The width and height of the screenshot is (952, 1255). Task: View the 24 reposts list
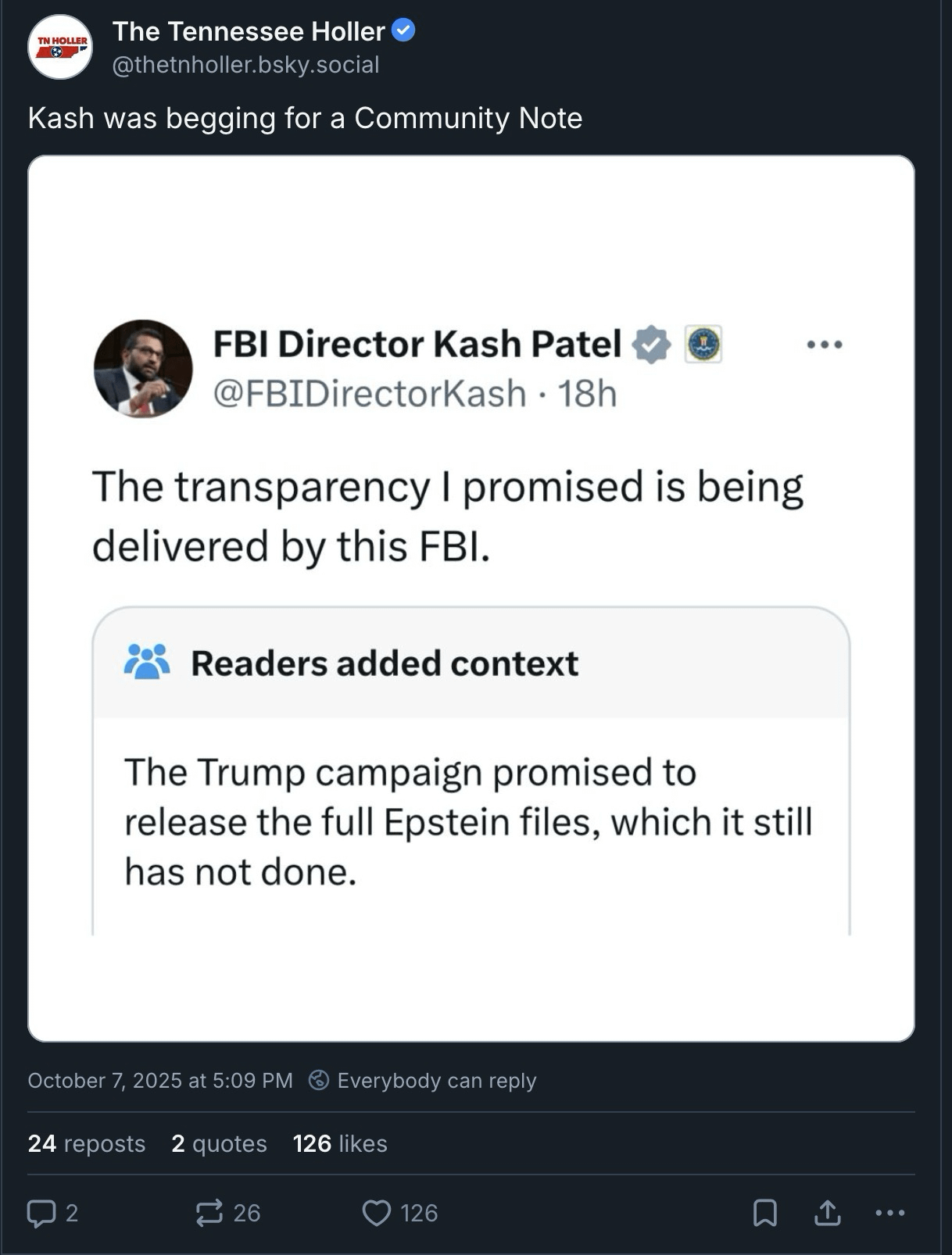pyautogui.click(x=87, y=1143)
